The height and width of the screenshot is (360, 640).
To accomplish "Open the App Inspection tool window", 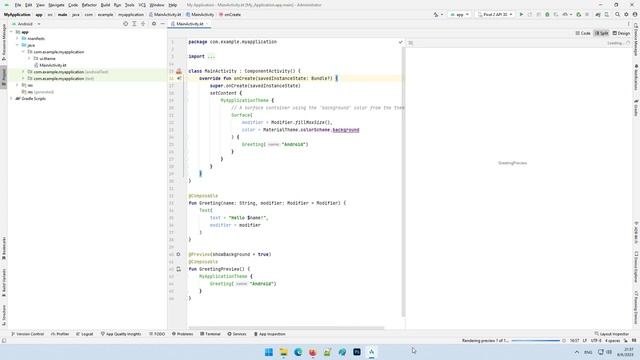I will [269, 334].
